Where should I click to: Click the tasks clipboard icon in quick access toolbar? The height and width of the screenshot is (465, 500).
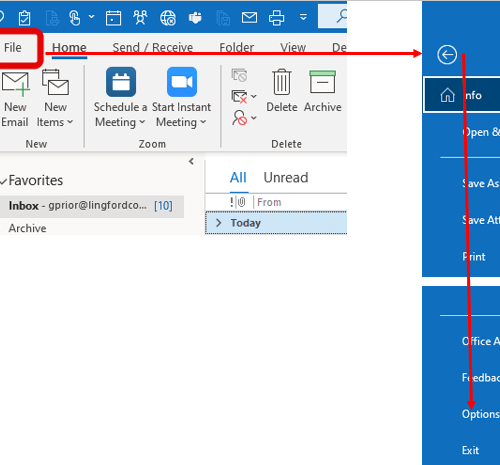click(25, 17)
